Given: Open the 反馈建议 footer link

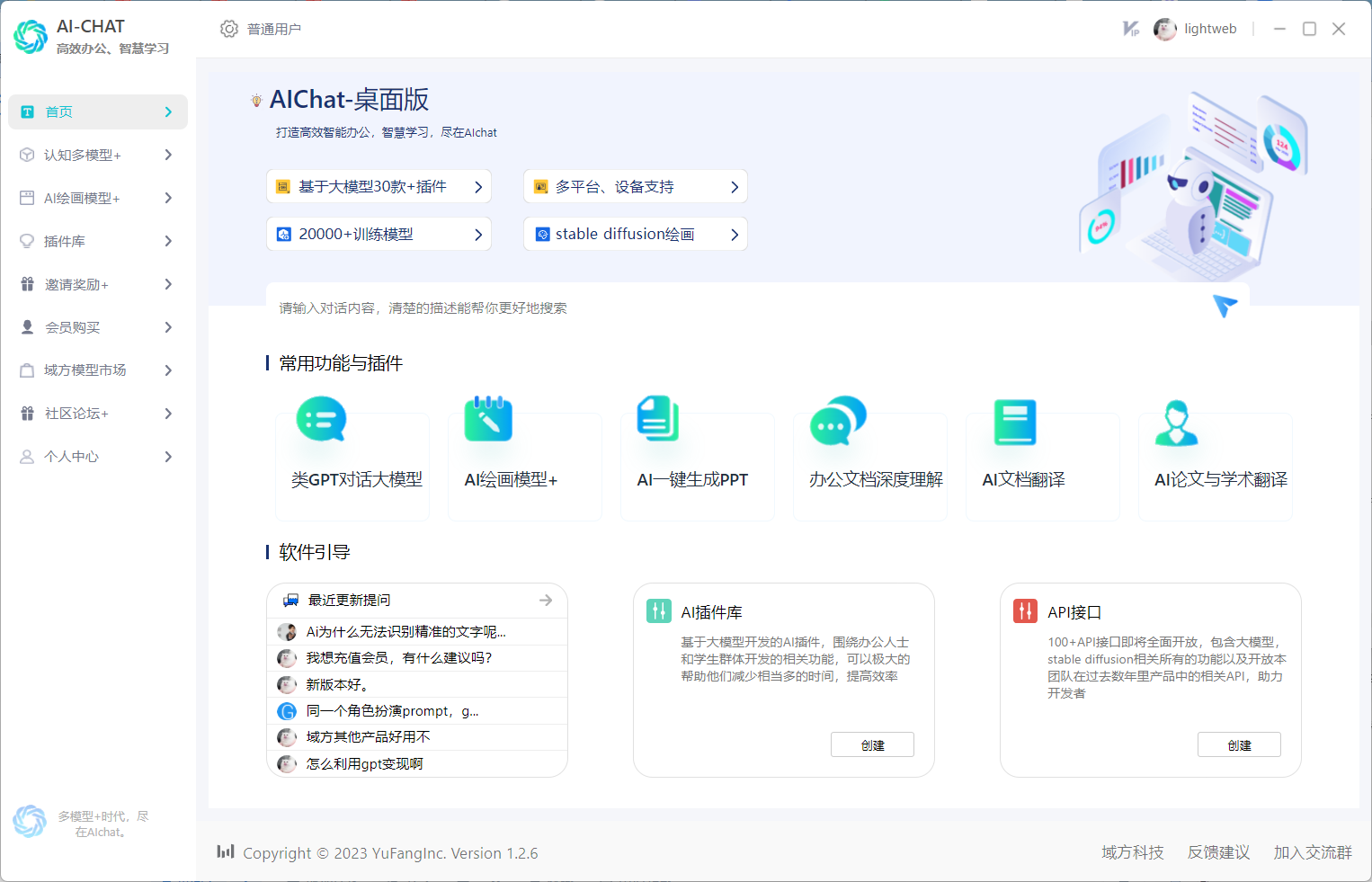Looking at the screenshot, I should (x=1218, y=852).
